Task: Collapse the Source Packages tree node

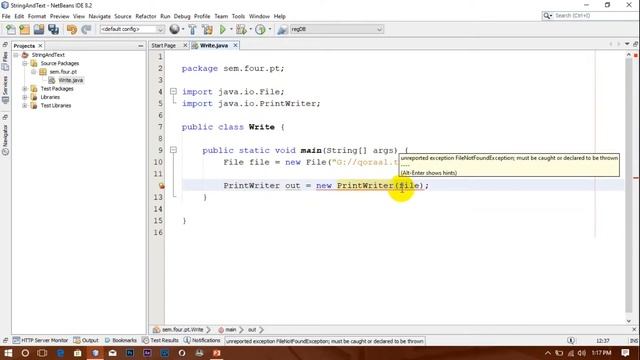Action: 25,63
